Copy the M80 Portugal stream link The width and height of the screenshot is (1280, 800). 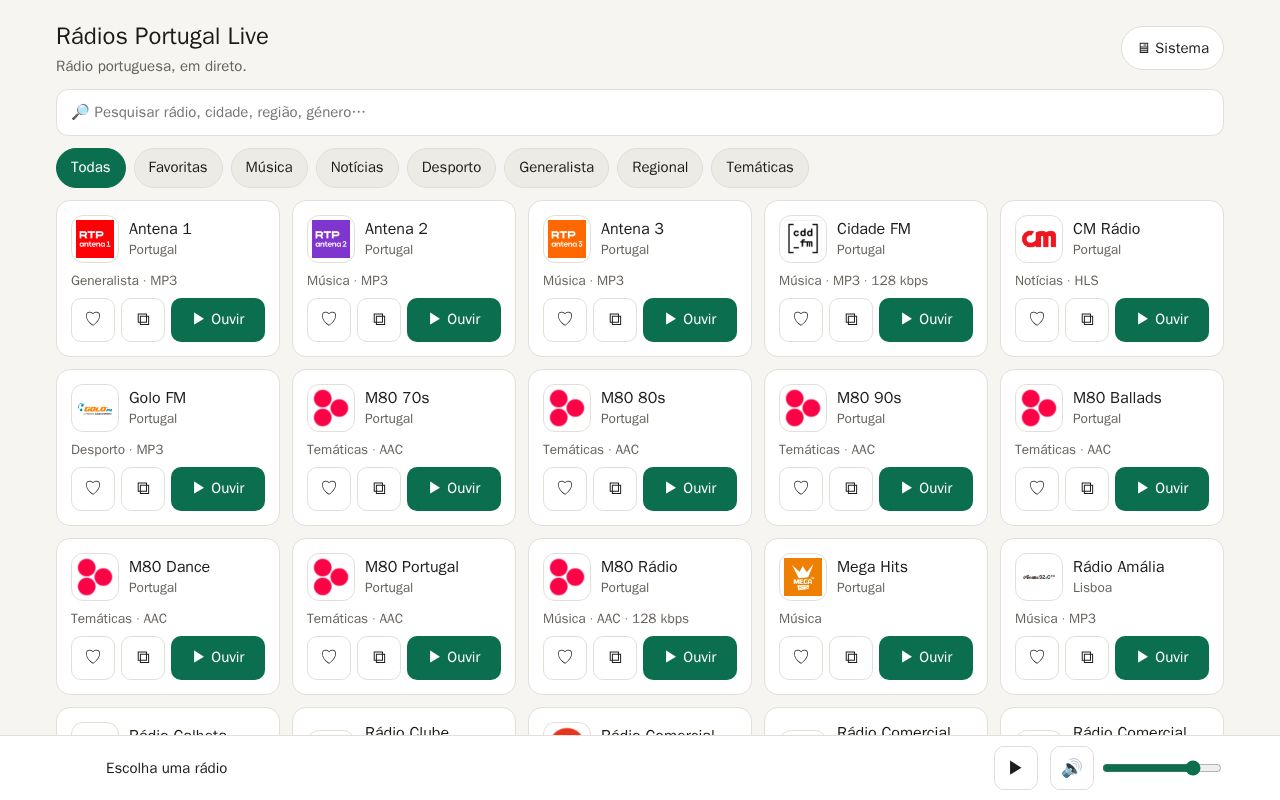pos(379,658)
